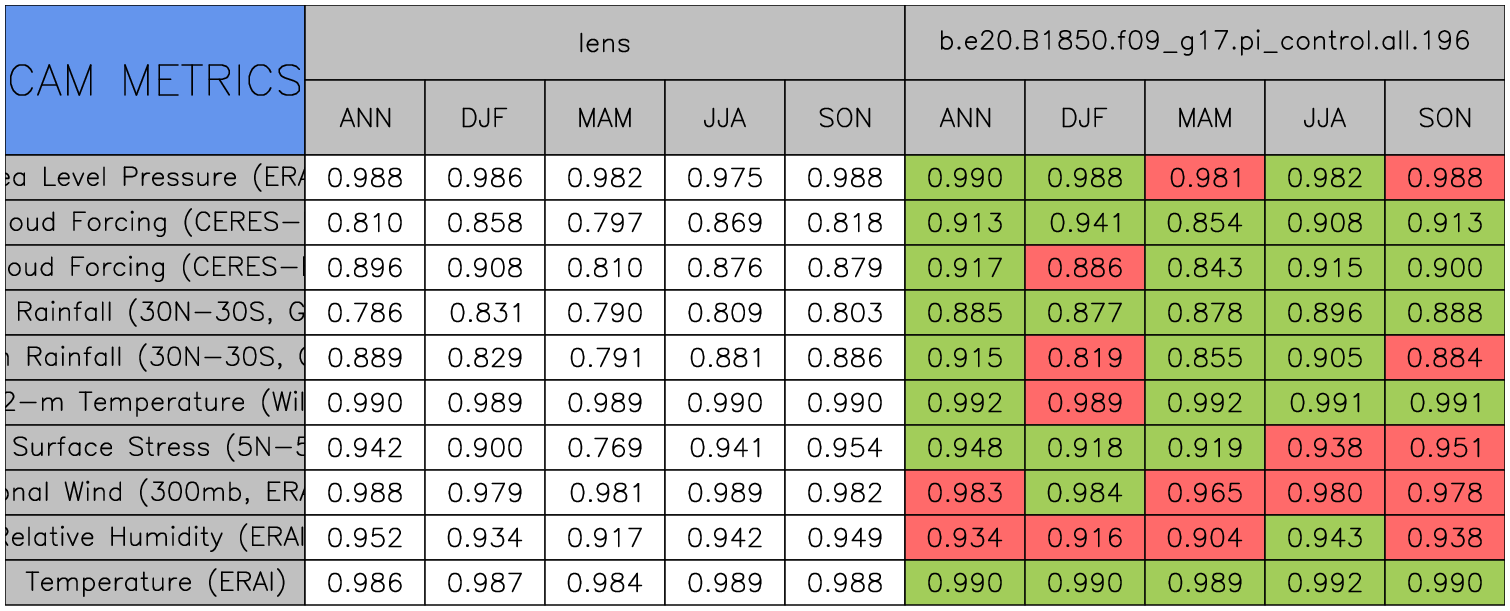Screen dimensions: 1510x611
Task: Select the cell with value 0.786
Action: pyautogui.click(x=364, y=313)
